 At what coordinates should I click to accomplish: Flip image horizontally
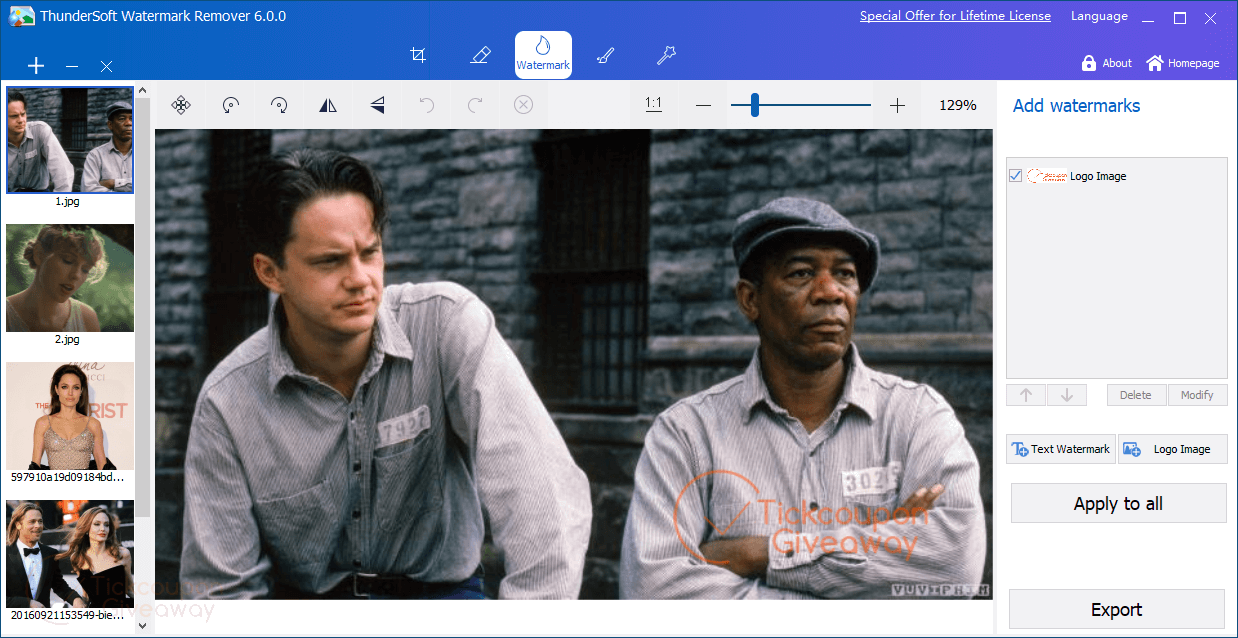click(x=328, y=105)
